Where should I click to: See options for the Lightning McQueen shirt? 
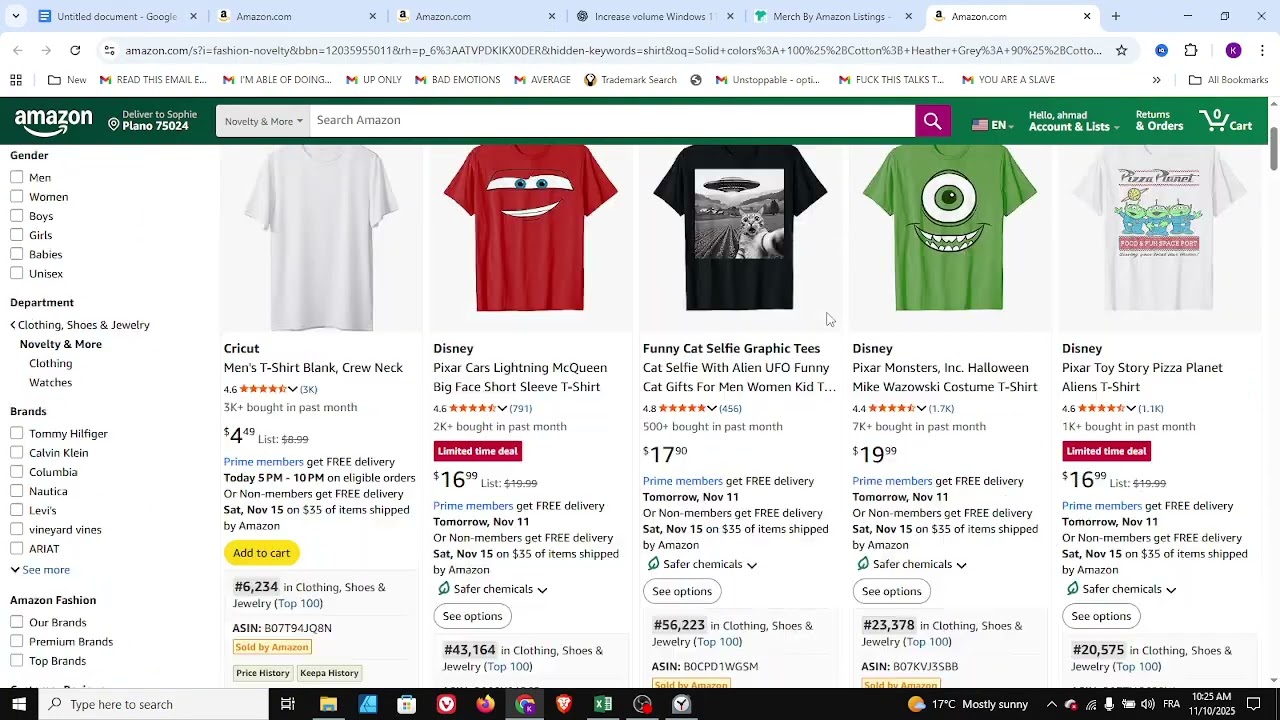coord(472,616)
